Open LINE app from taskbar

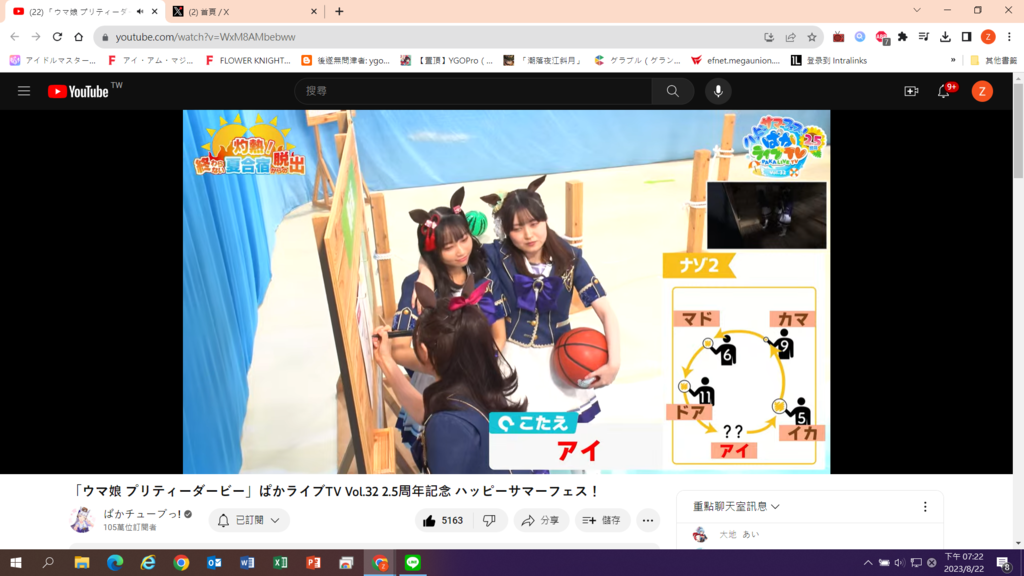(x=413, y=562)
